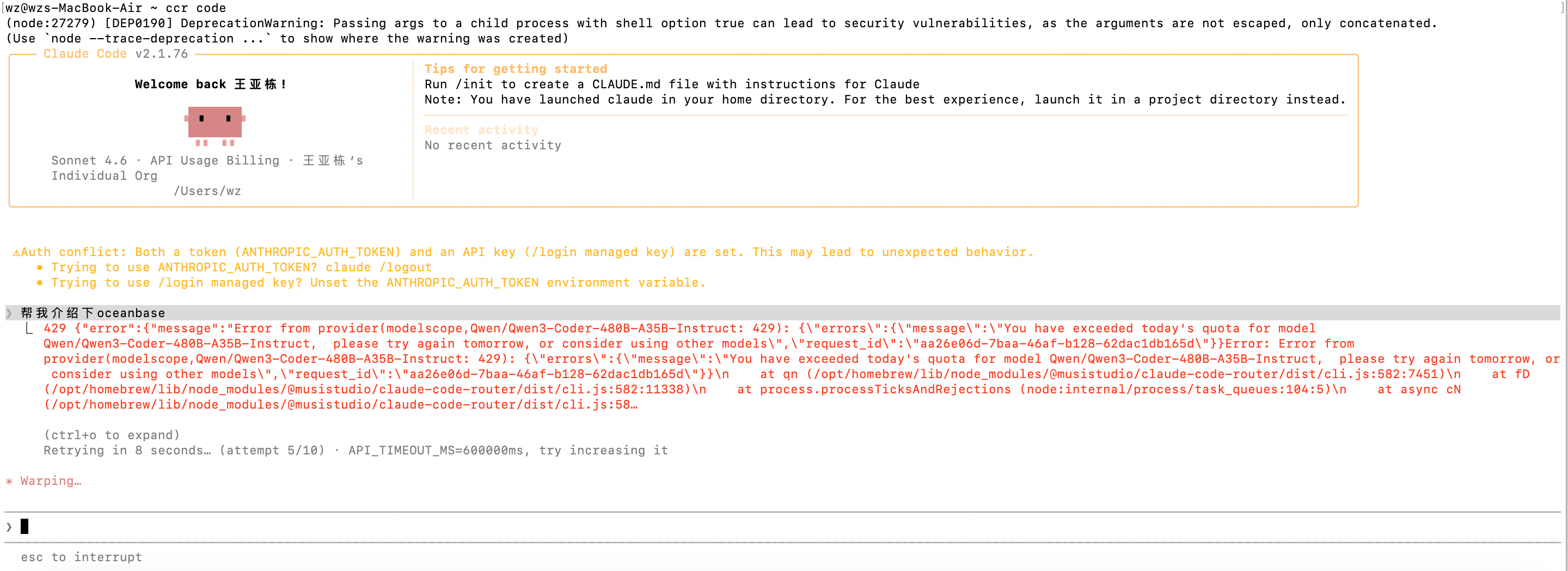
Task: Click the Sonnet 4.6 model label
Action: 89,160
